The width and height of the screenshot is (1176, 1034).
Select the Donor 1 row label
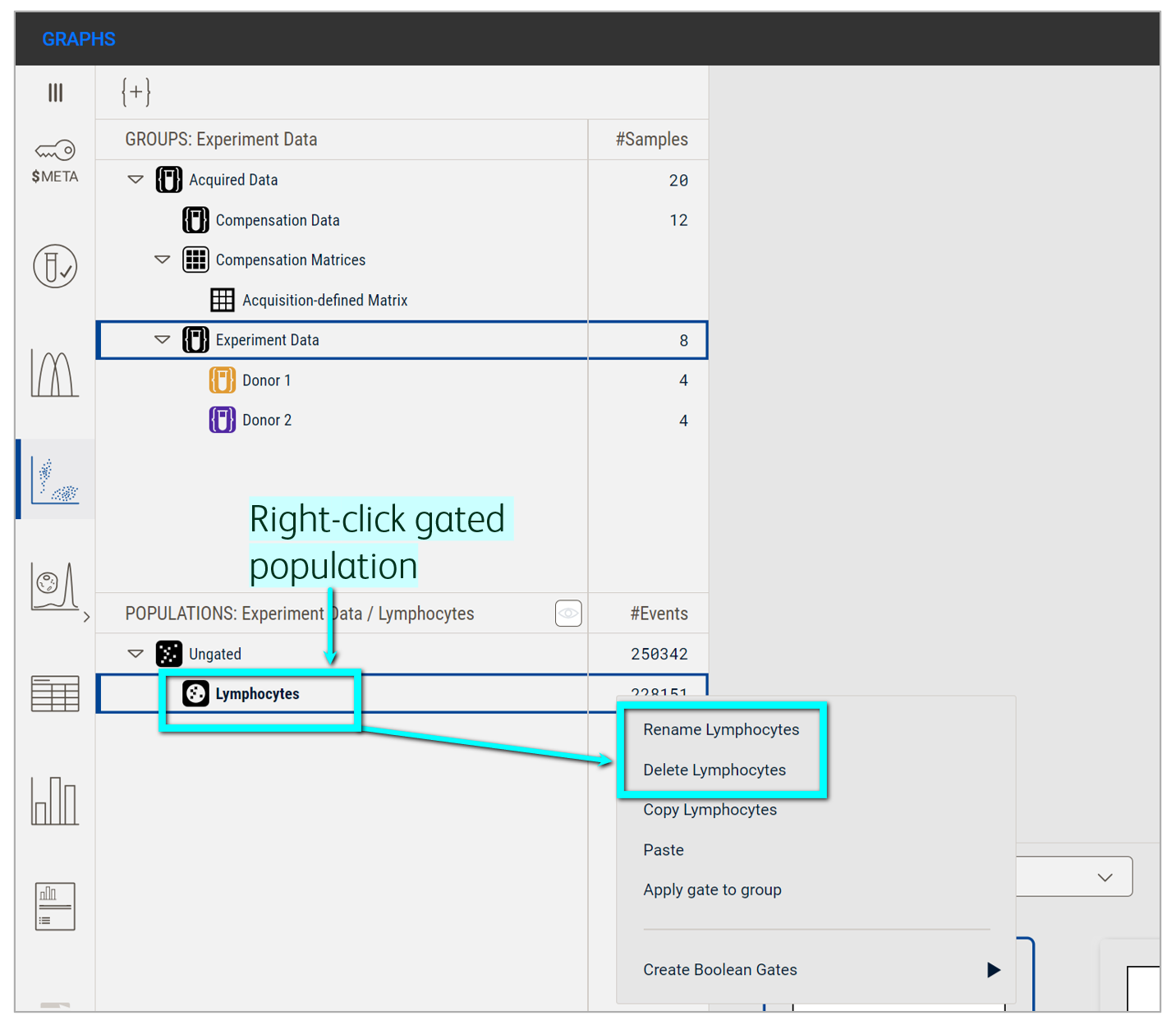point(267,380)
